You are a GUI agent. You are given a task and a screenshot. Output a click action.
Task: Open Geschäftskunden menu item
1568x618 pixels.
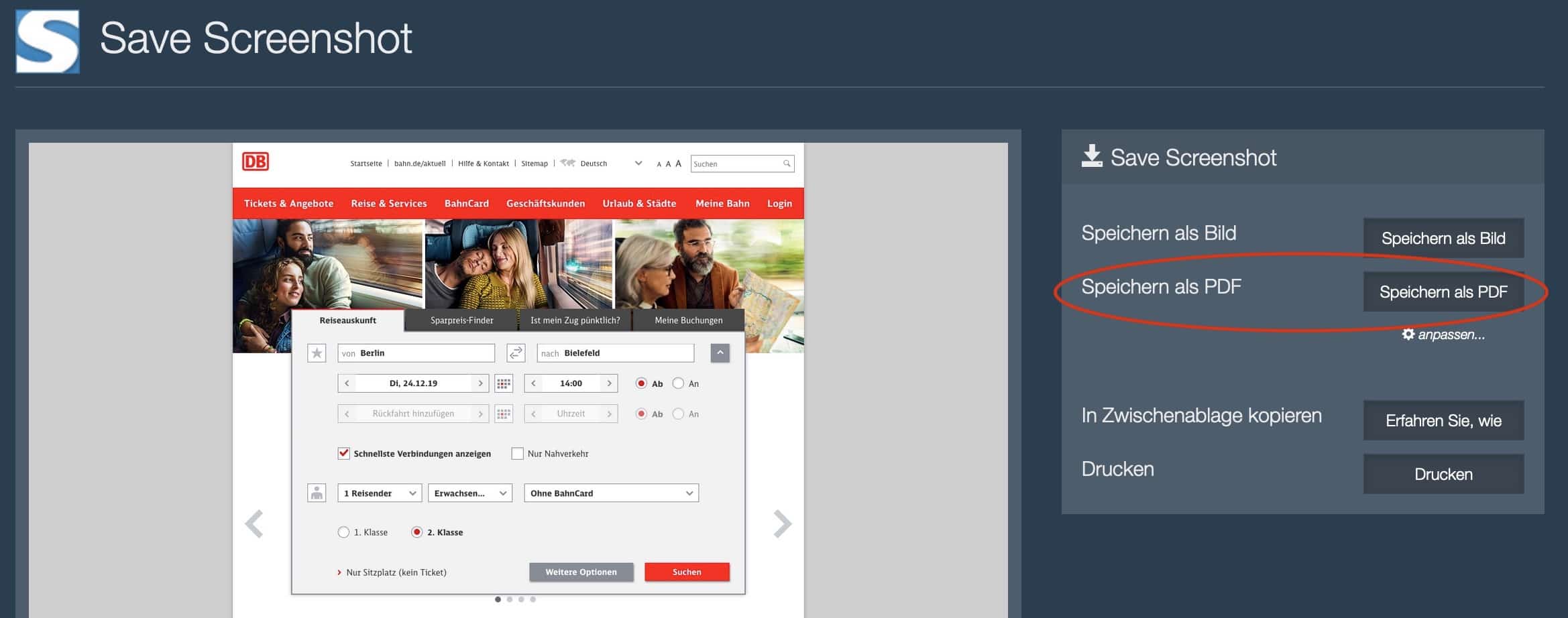pos(545,203)
